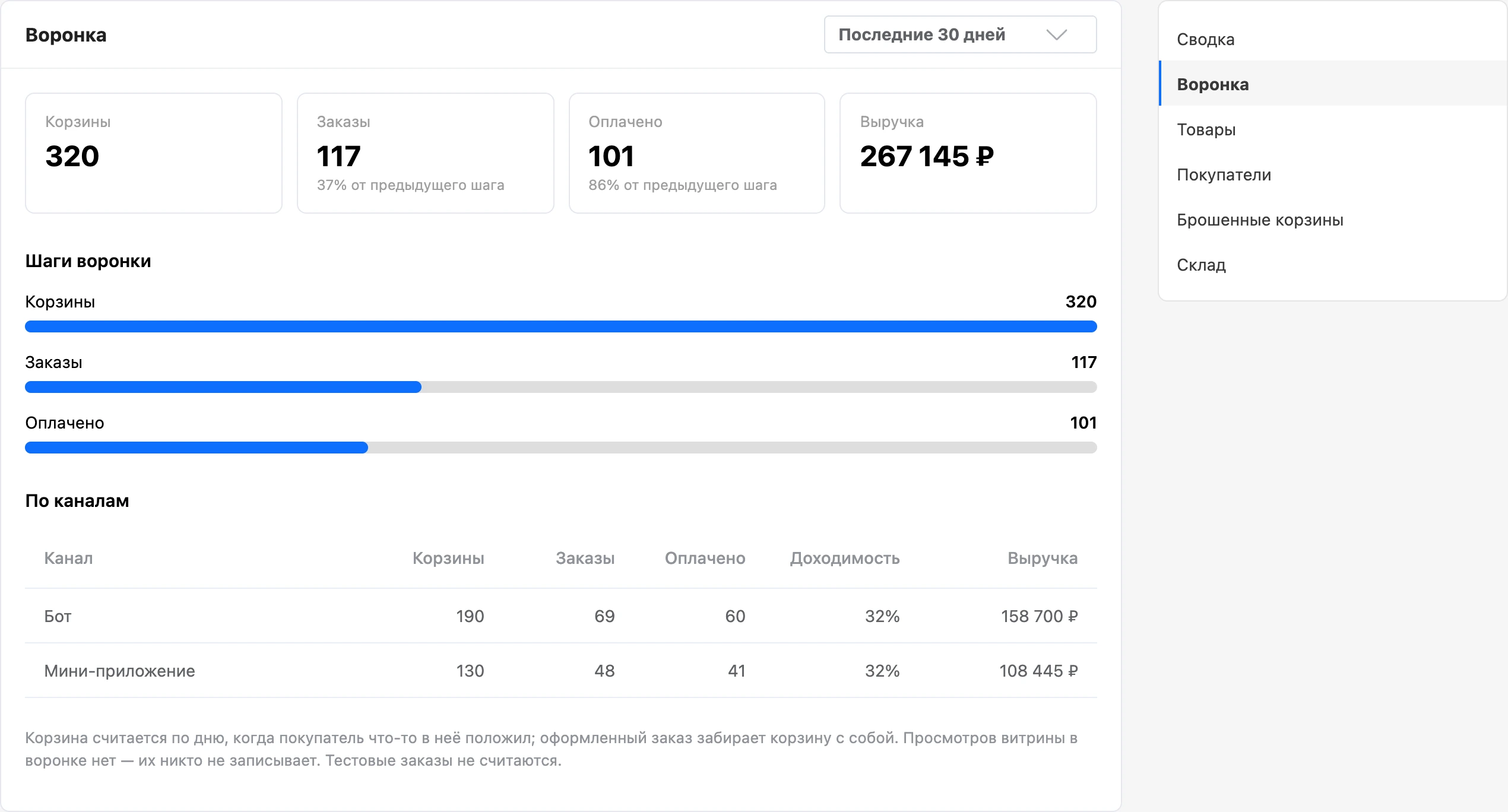Viewport: 1508px width, 812px height.
Task: Click the Оплачено funnel progress bar
Action: point(561,448)
